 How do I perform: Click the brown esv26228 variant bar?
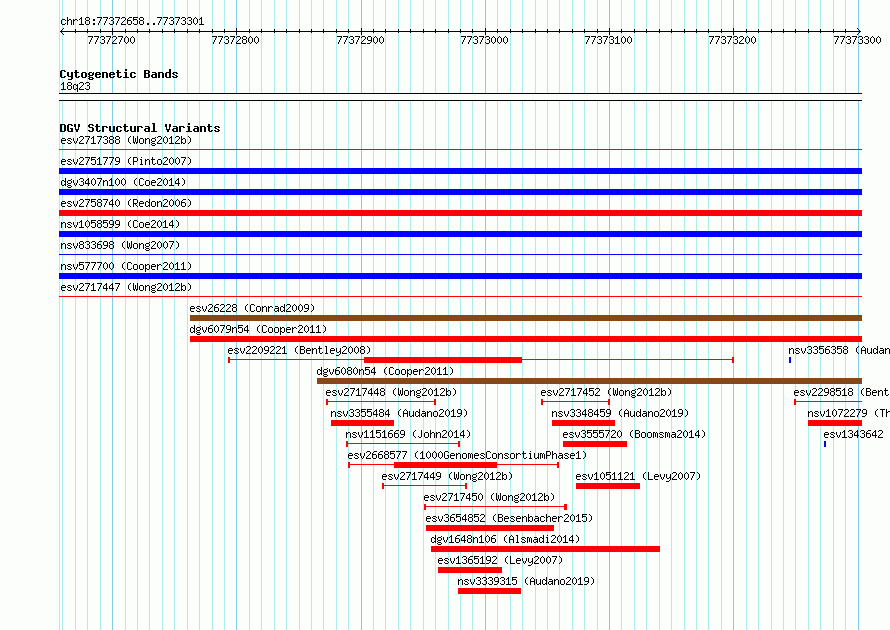pos(526,318)
